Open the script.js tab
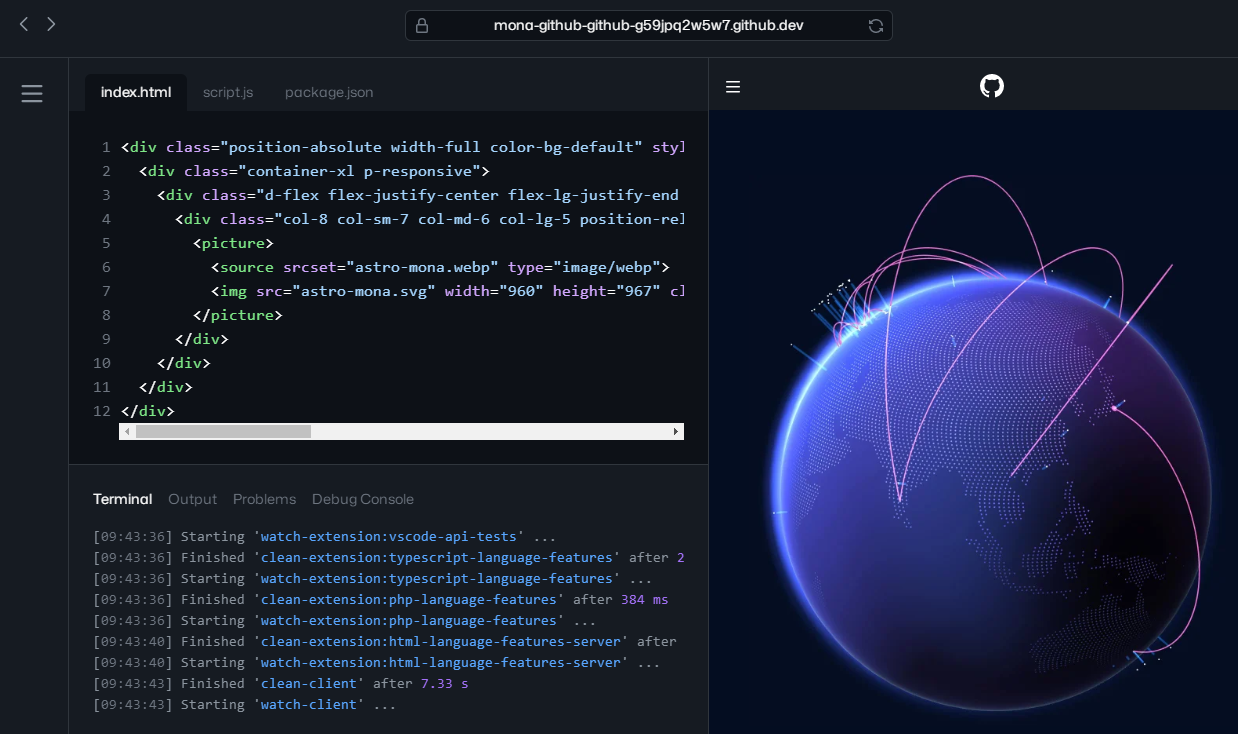The width and height of the screenshot is (1238, 734). pyautogui.click(x=228, y=92)
